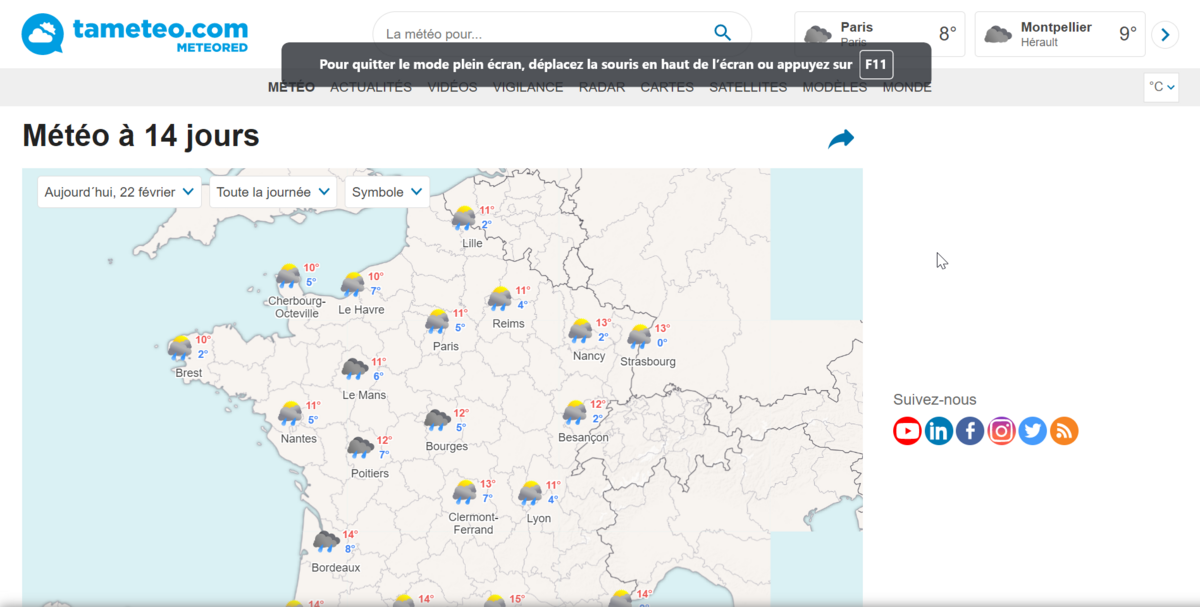Screen dimensions: 1200x607
Task: Click the magnifying glass search icon
Action: point(722,33)
